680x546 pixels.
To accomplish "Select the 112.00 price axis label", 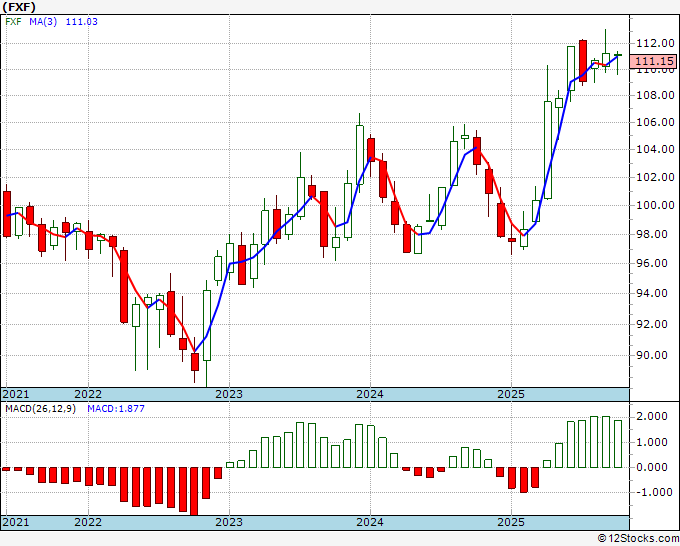I will 655,43.
